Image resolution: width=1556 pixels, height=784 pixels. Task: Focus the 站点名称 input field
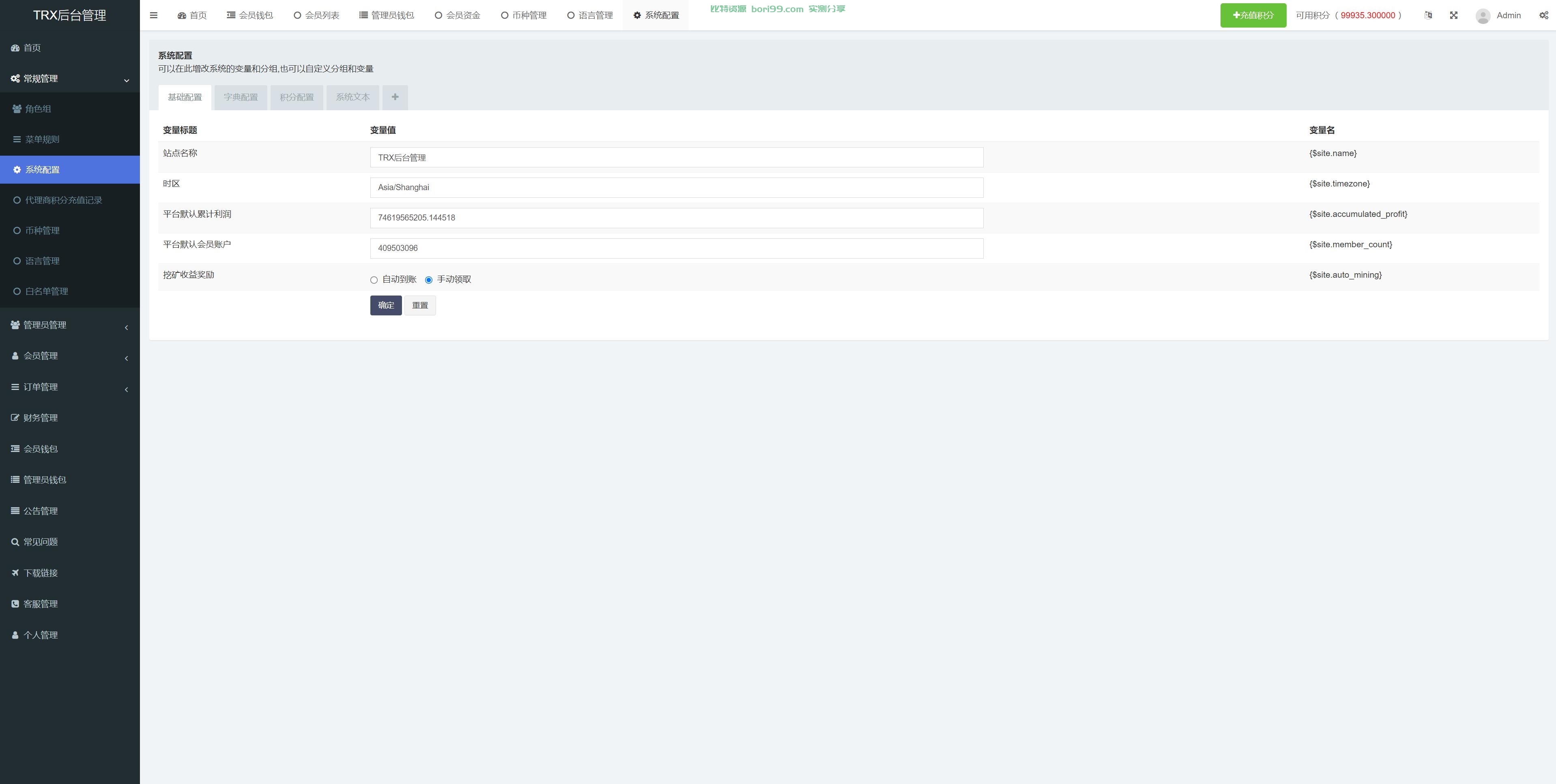(677, 158)
